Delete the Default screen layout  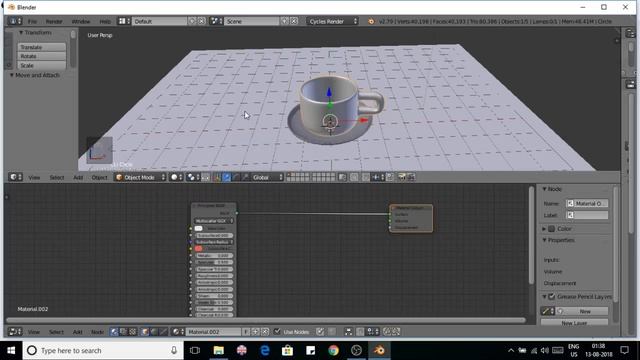tap(201, 21)
